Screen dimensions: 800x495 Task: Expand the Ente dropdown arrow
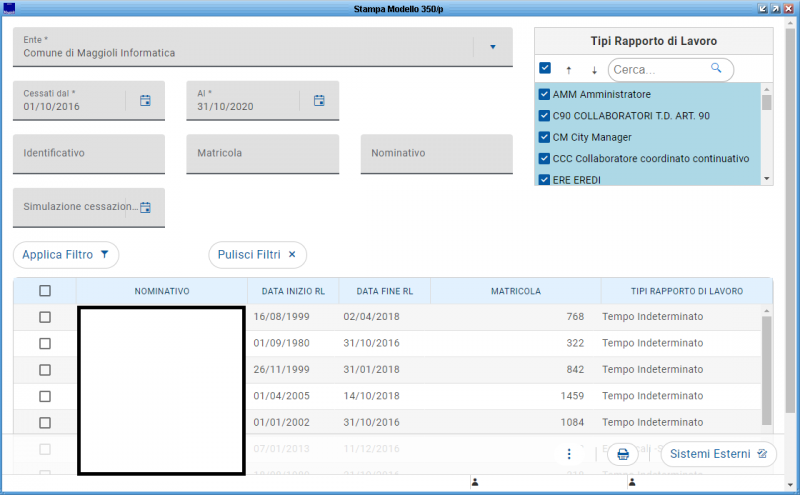point(493,47)
